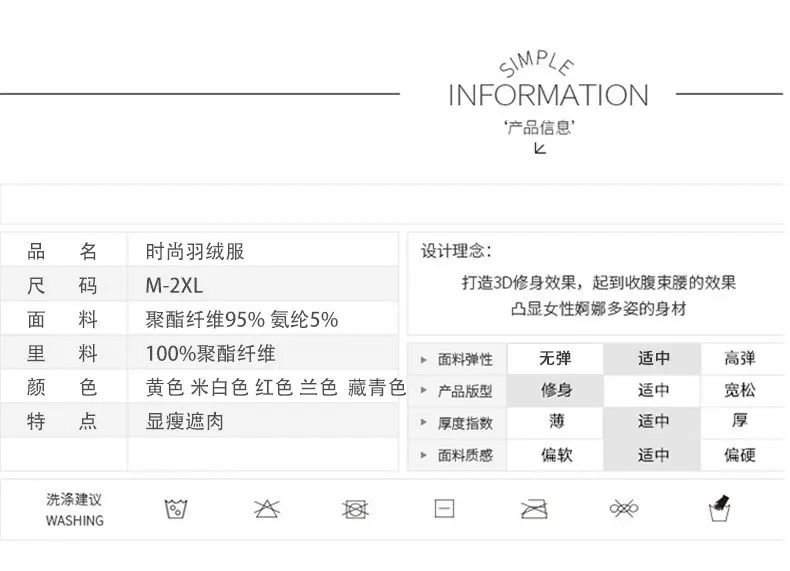The height and width of the screenshot is (571, 790).
Task: Click the 颜色 row label
Action: [x=61, y=387]
